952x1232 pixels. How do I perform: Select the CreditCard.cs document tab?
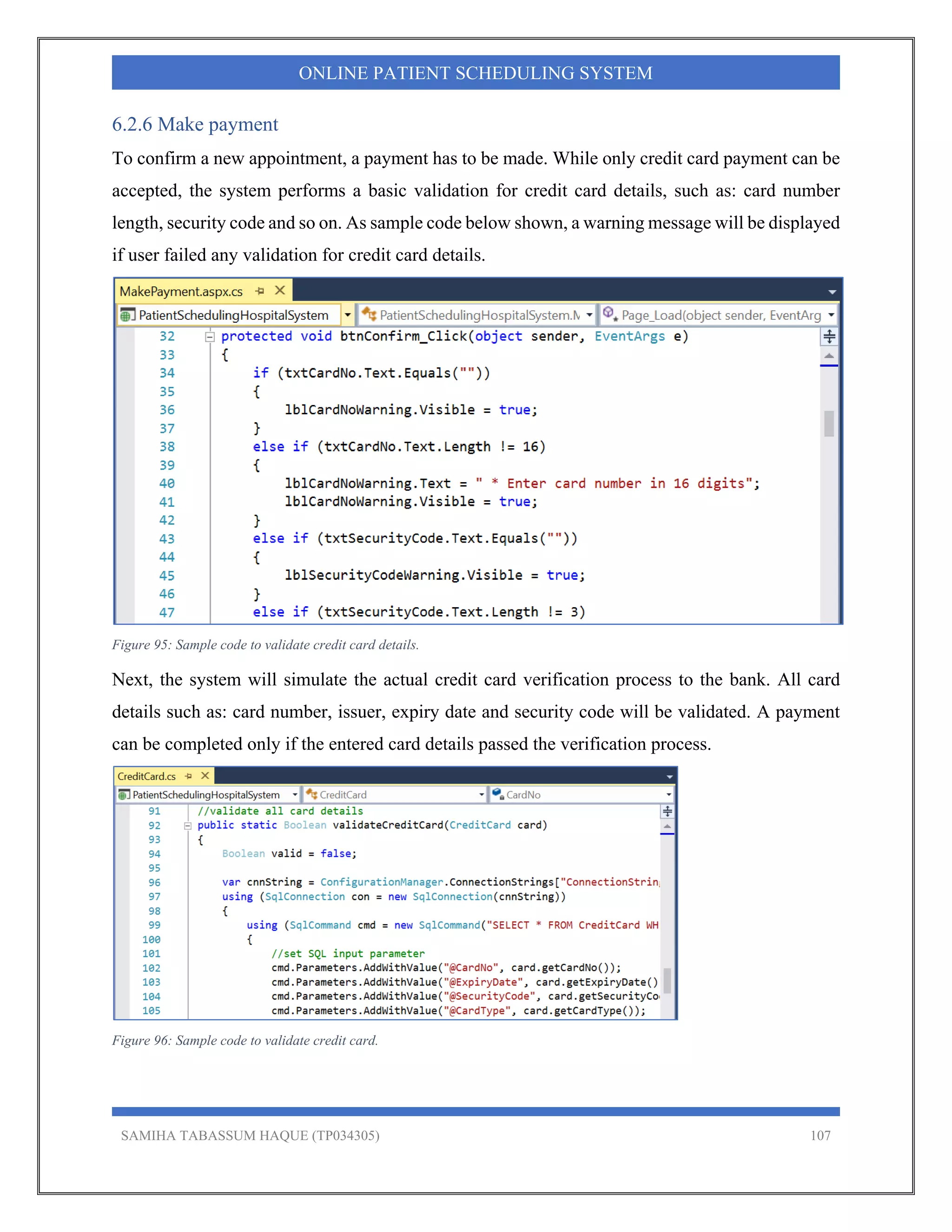tap(146, 776)
